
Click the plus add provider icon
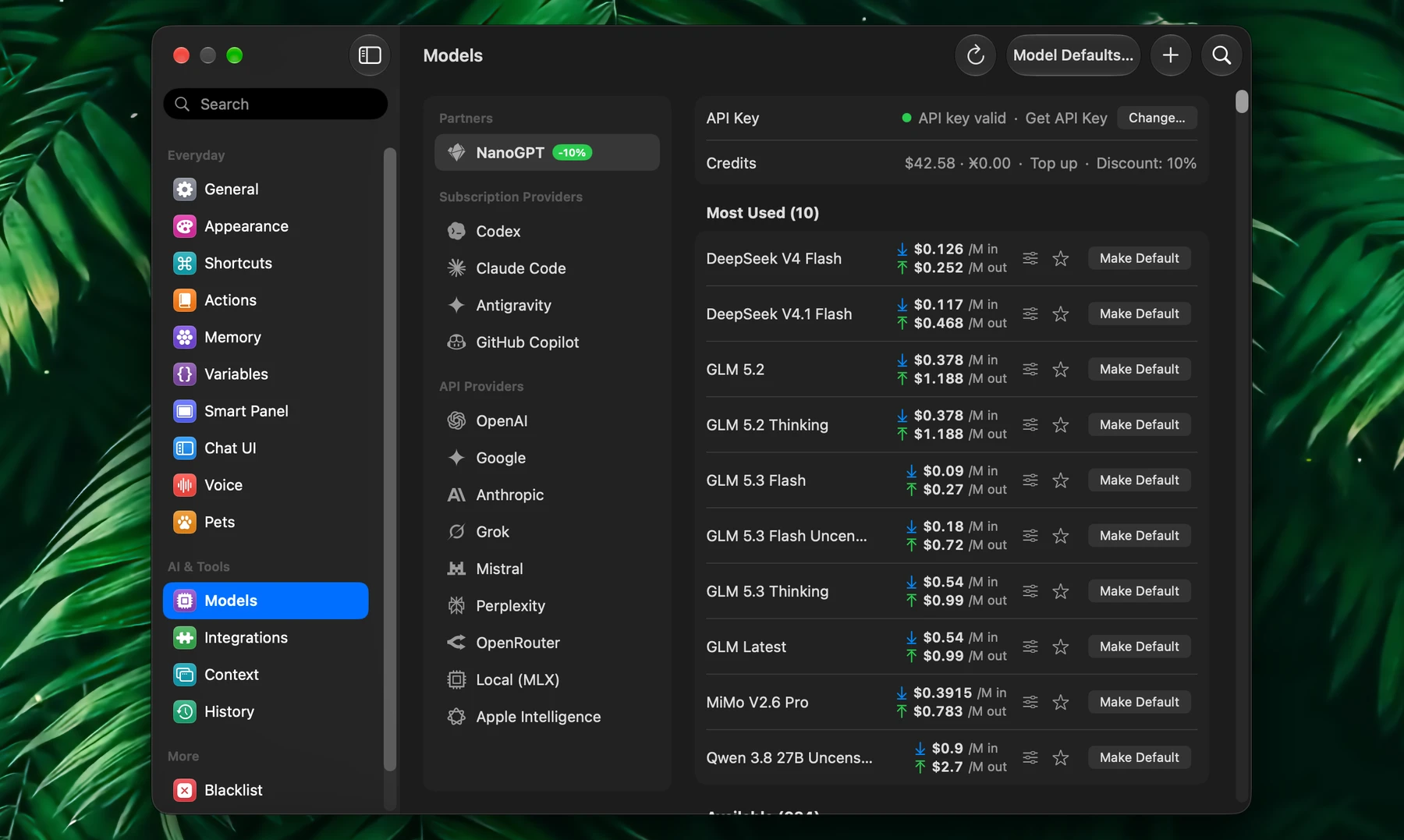pyautogui.click(x=1170, y=55)
